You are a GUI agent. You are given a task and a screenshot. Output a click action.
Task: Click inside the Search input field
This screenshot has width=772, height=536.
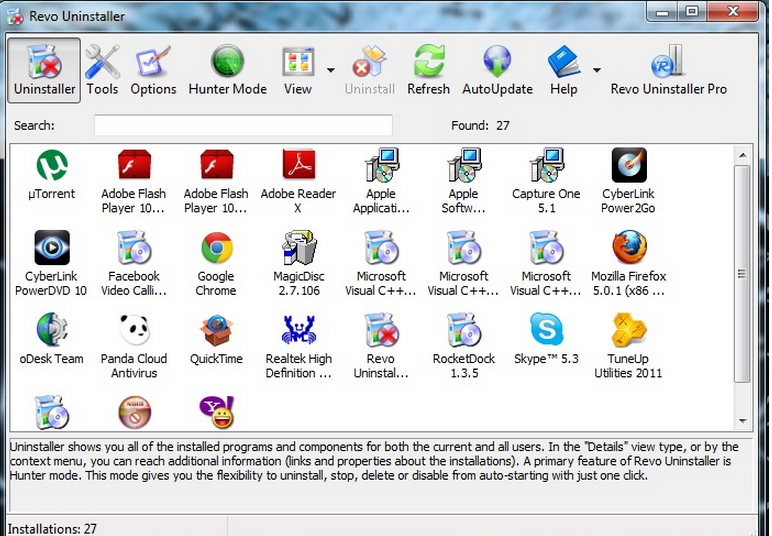[243, 126]
